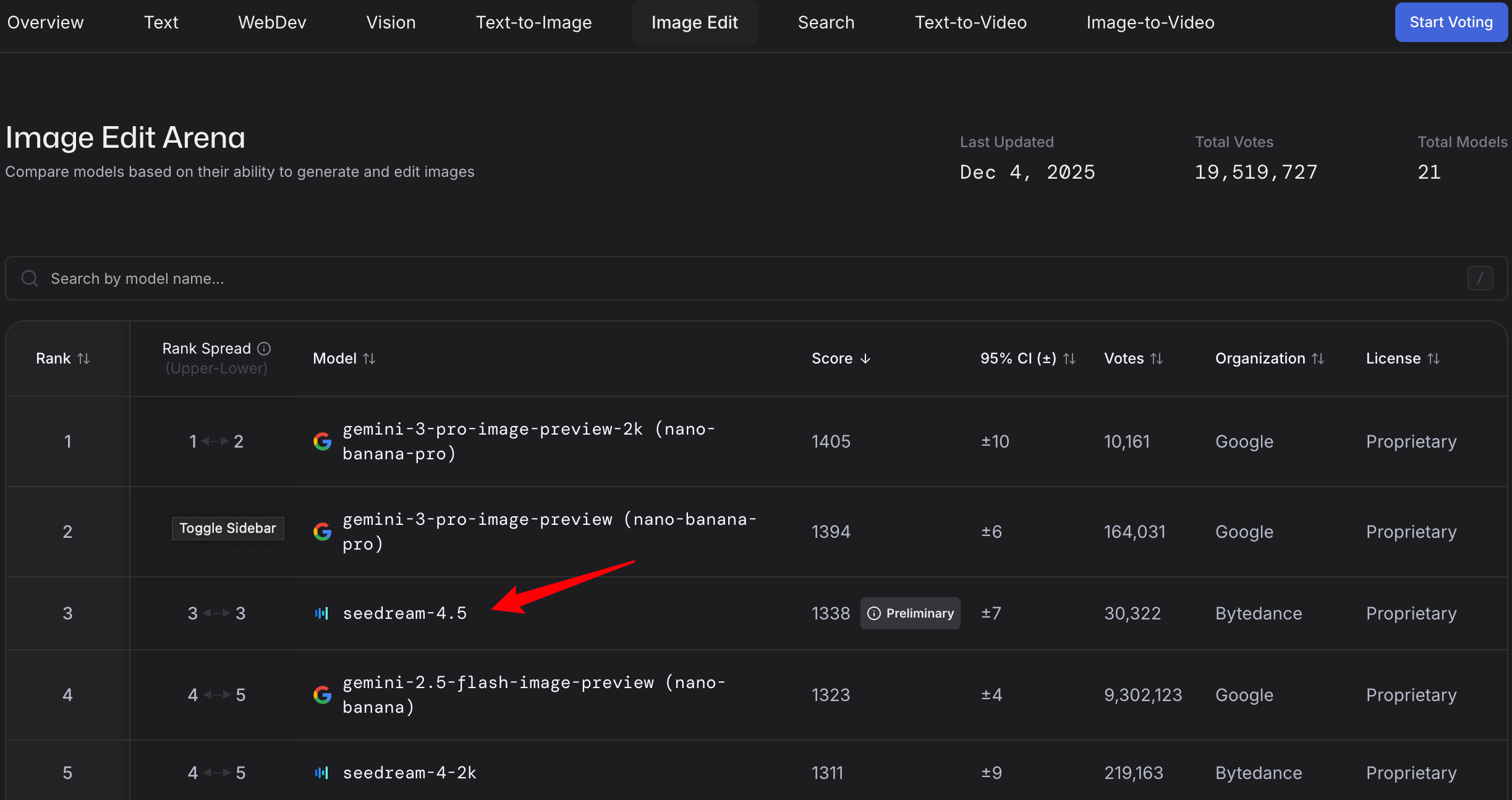
Task: Click the Bytedance logo beside seedream-4-2k
Action: pyautogui.click(x=321, y=773)
